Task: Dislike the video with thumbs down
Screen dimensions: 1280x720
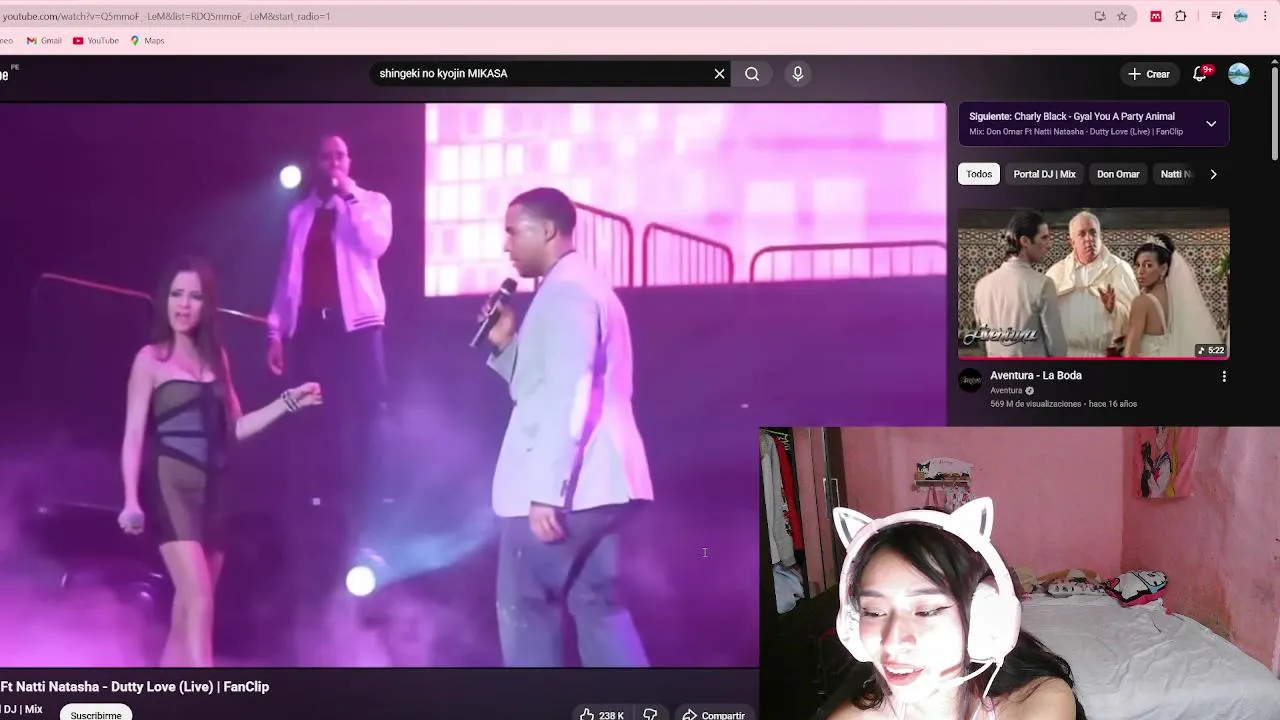Action: [x=650, y=714]
